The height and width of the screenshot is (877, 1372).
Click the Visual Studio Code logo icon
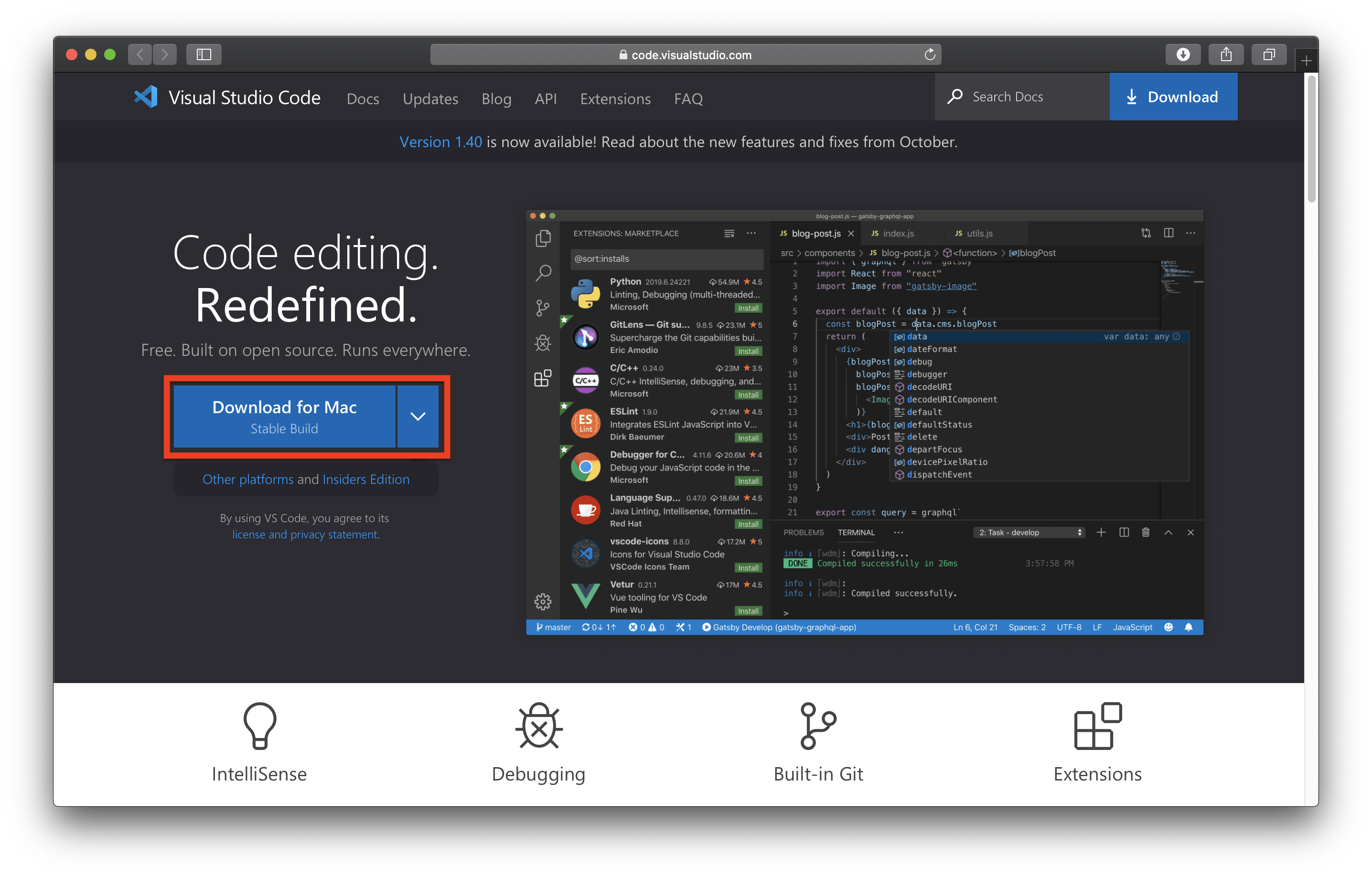pos(146,97)
